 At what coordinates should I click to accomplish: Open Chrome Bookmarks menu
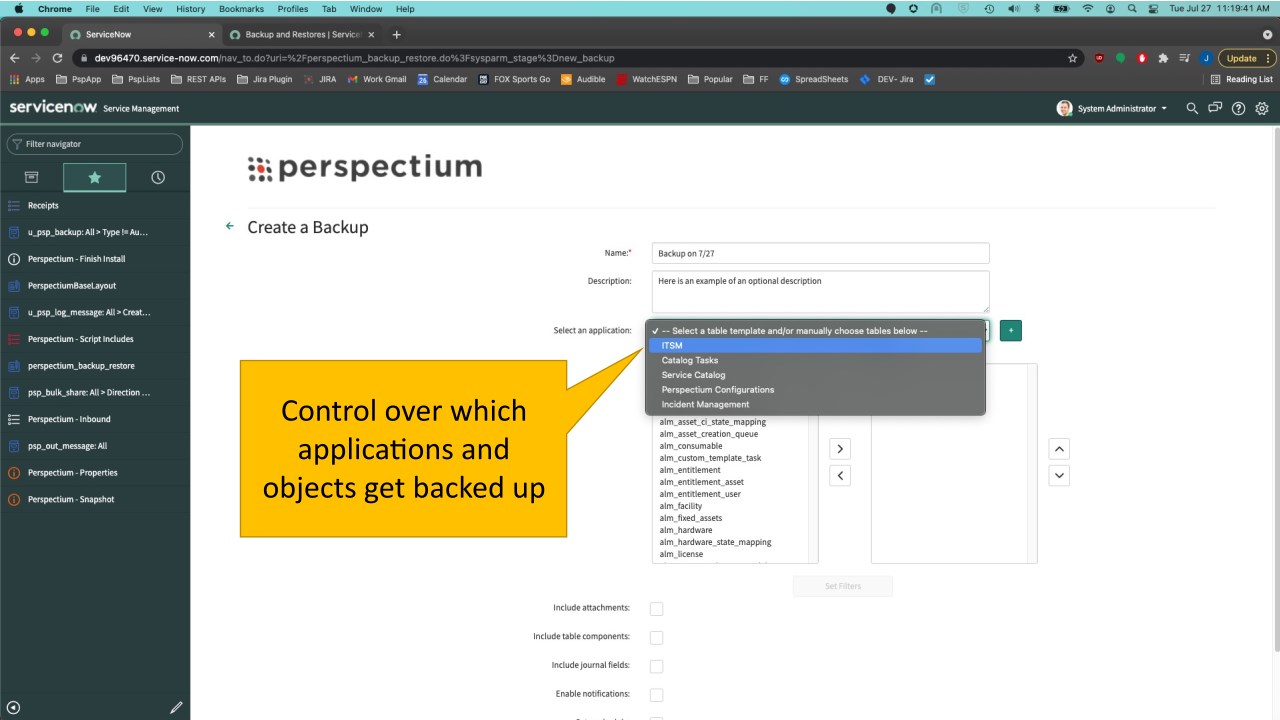(x=241, y=8)
